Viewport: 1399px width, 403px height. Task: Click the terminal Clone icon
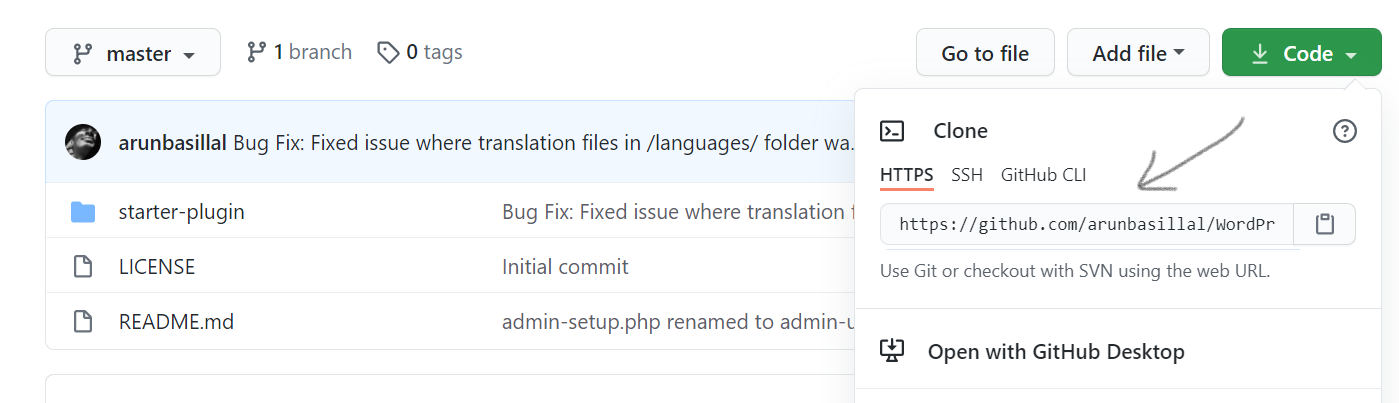tap(892, 131)
